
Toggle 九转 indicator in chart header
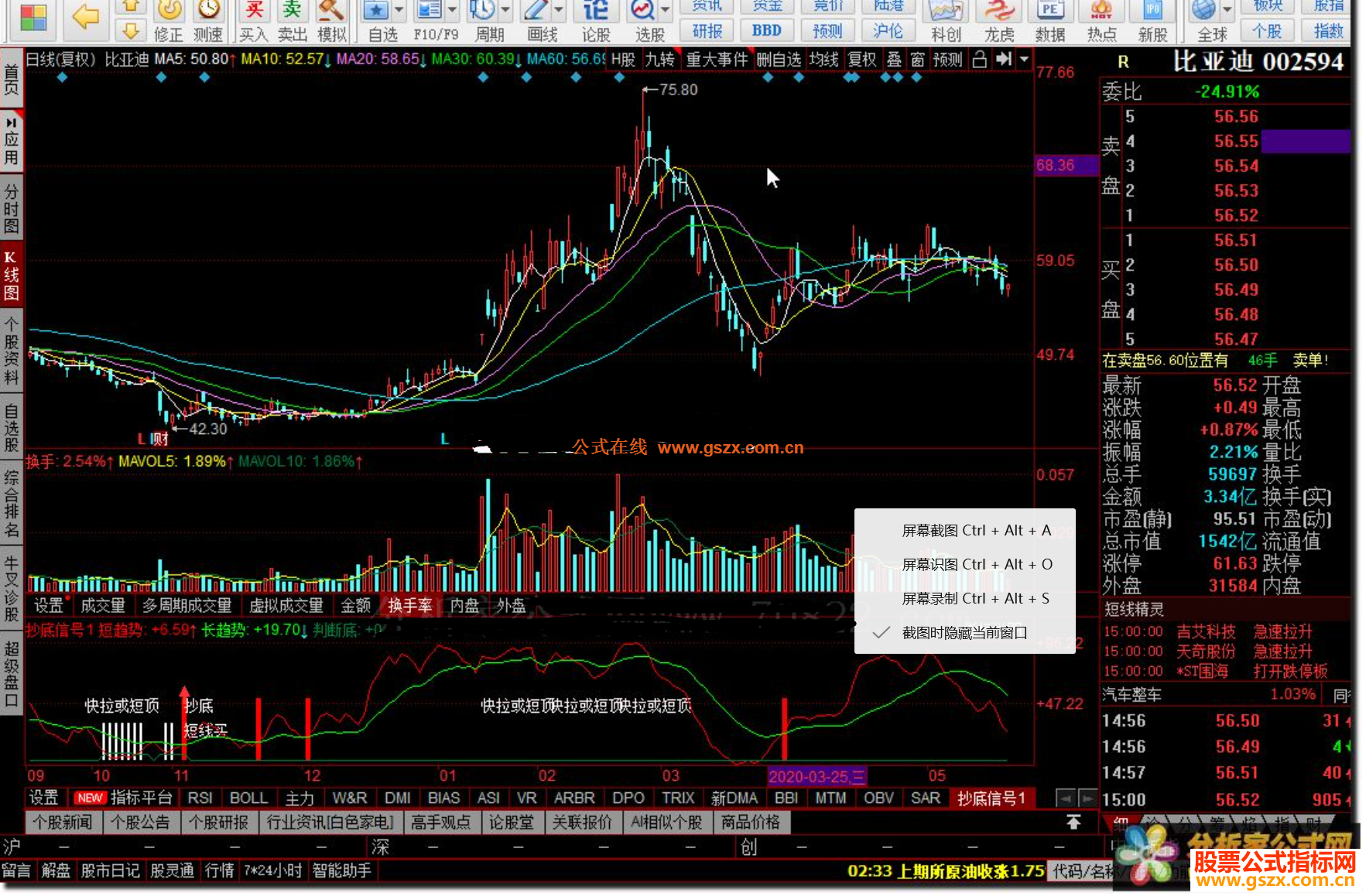pos(660,60)
